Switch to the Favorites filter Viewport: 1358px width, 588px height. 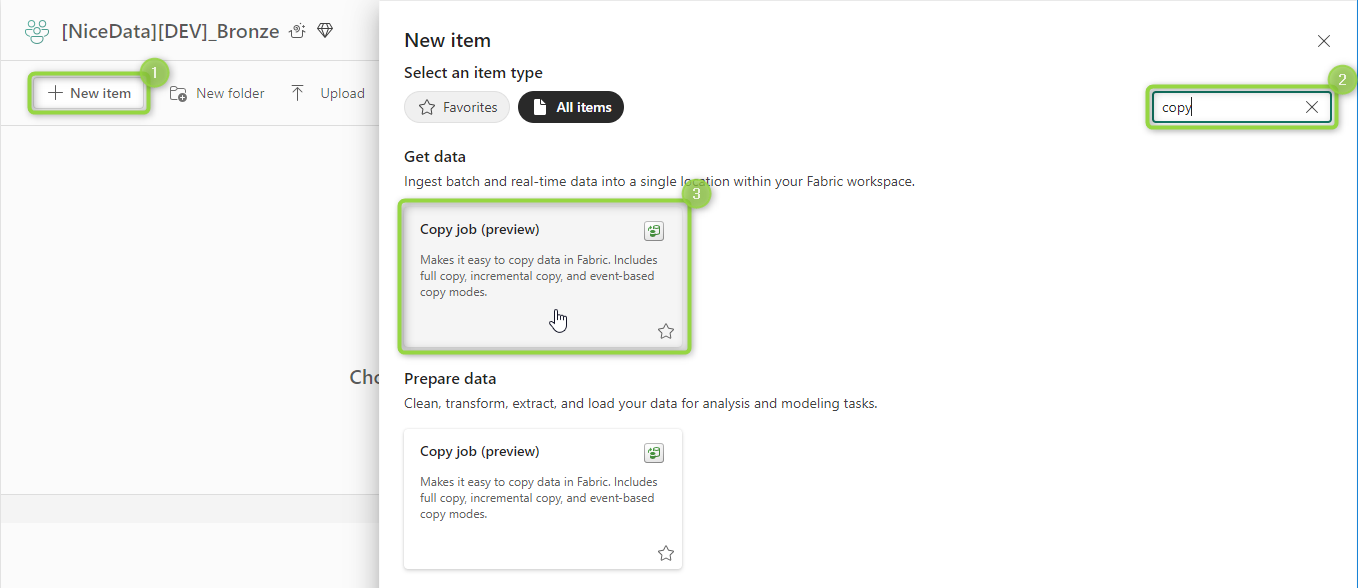coord(457,107)
